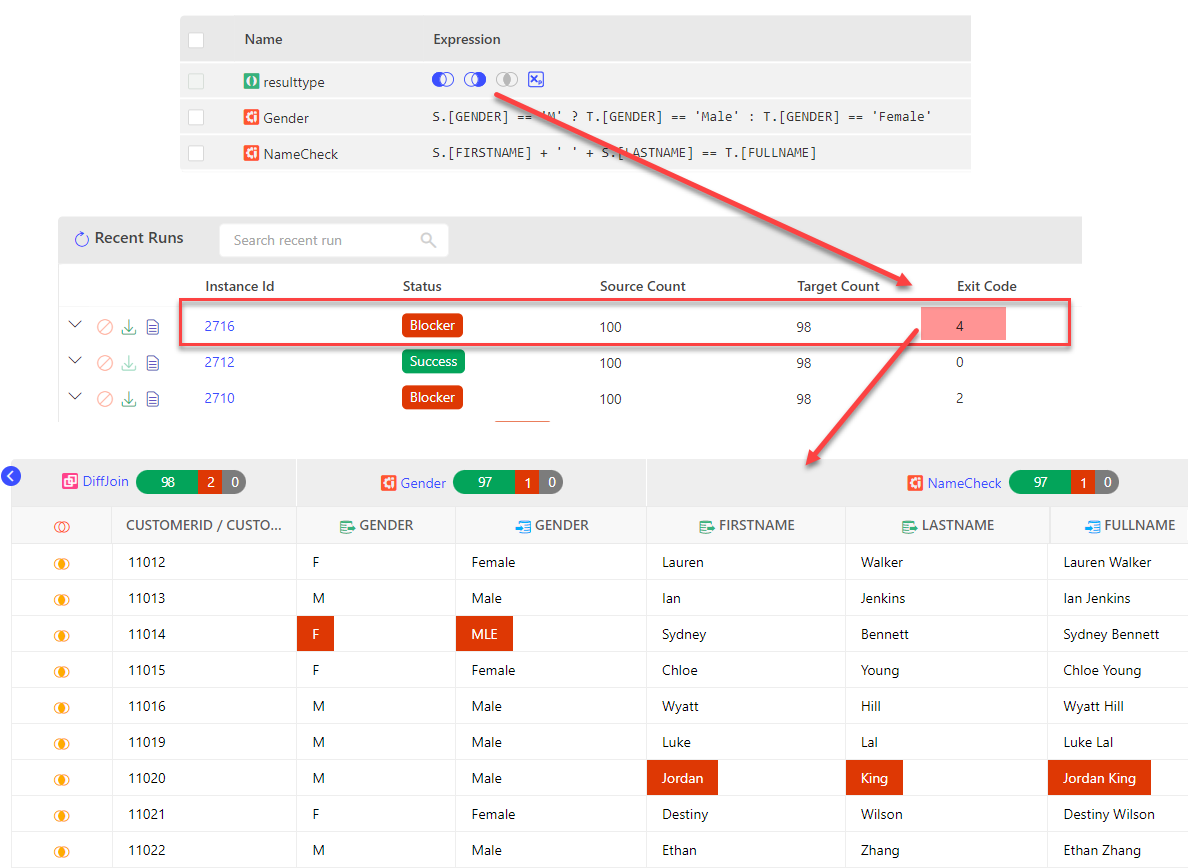Image resolution: width=1188 pixels, height=868 pixels.
Task: Click the download icon for run 2716
Action: 129,327
